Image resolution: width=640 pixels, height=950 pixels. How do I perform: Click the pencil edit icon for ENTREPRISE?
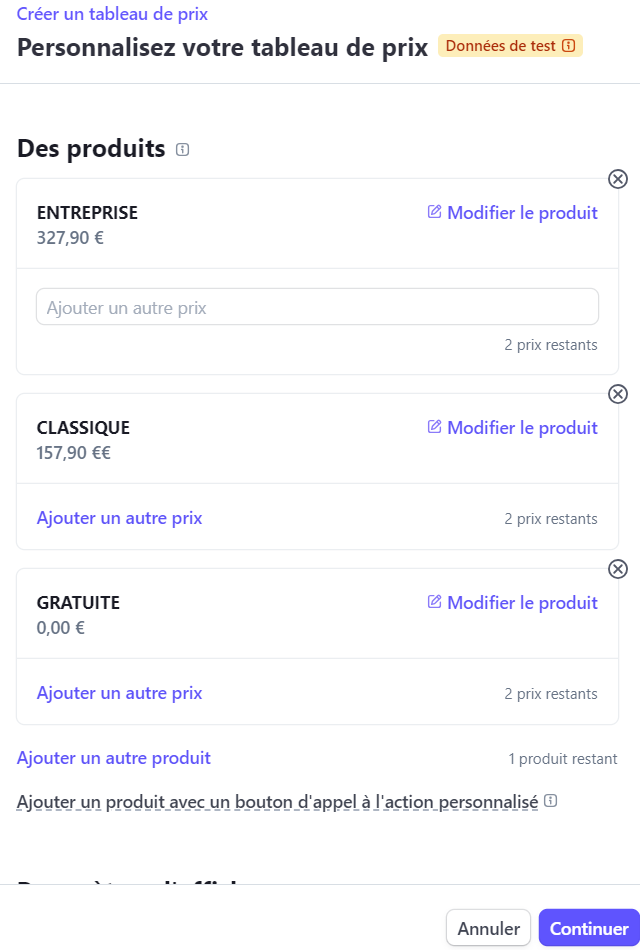coord(435,211)
